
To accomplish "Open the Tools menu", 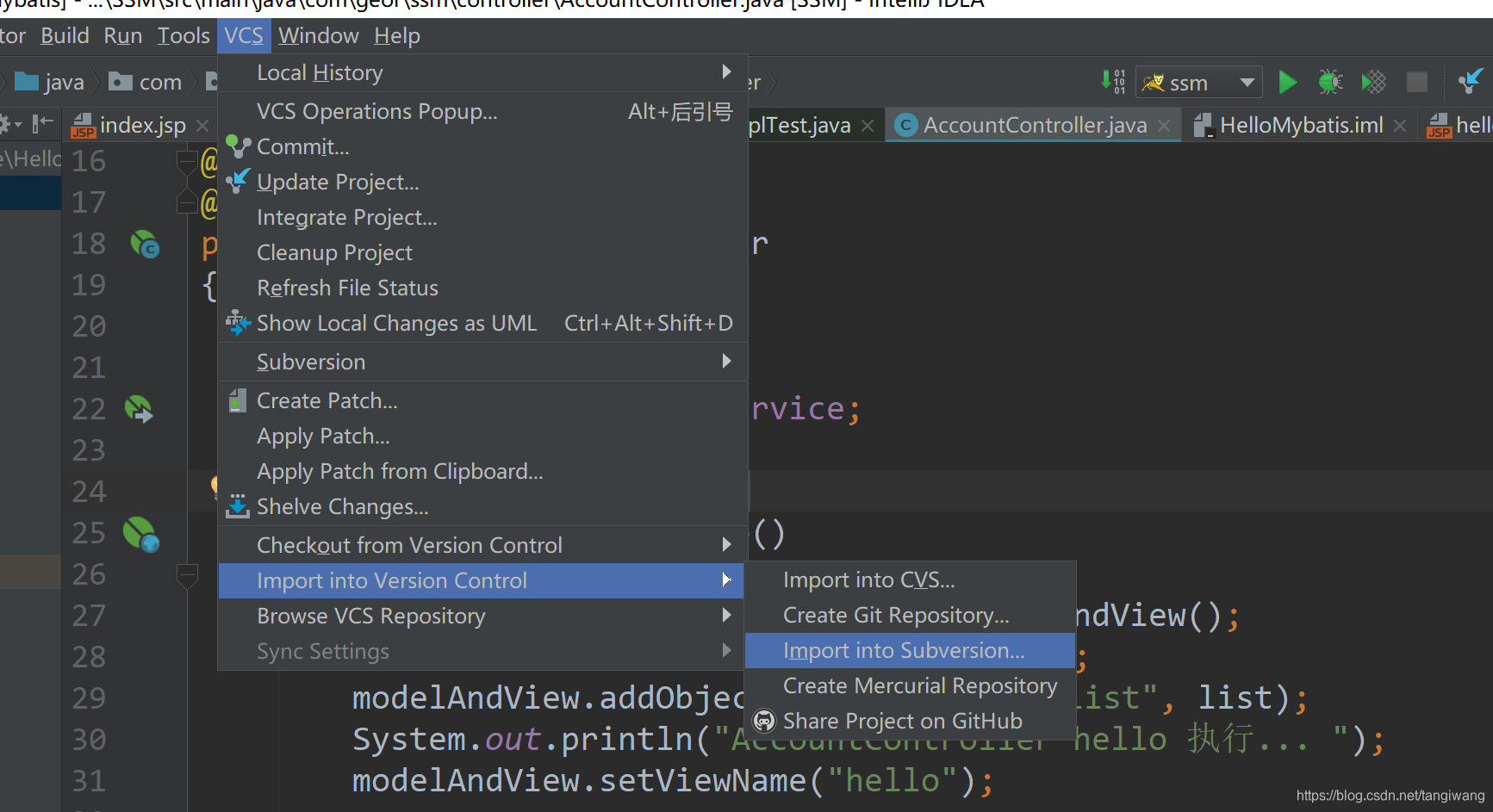I will (x=184, y=36).
